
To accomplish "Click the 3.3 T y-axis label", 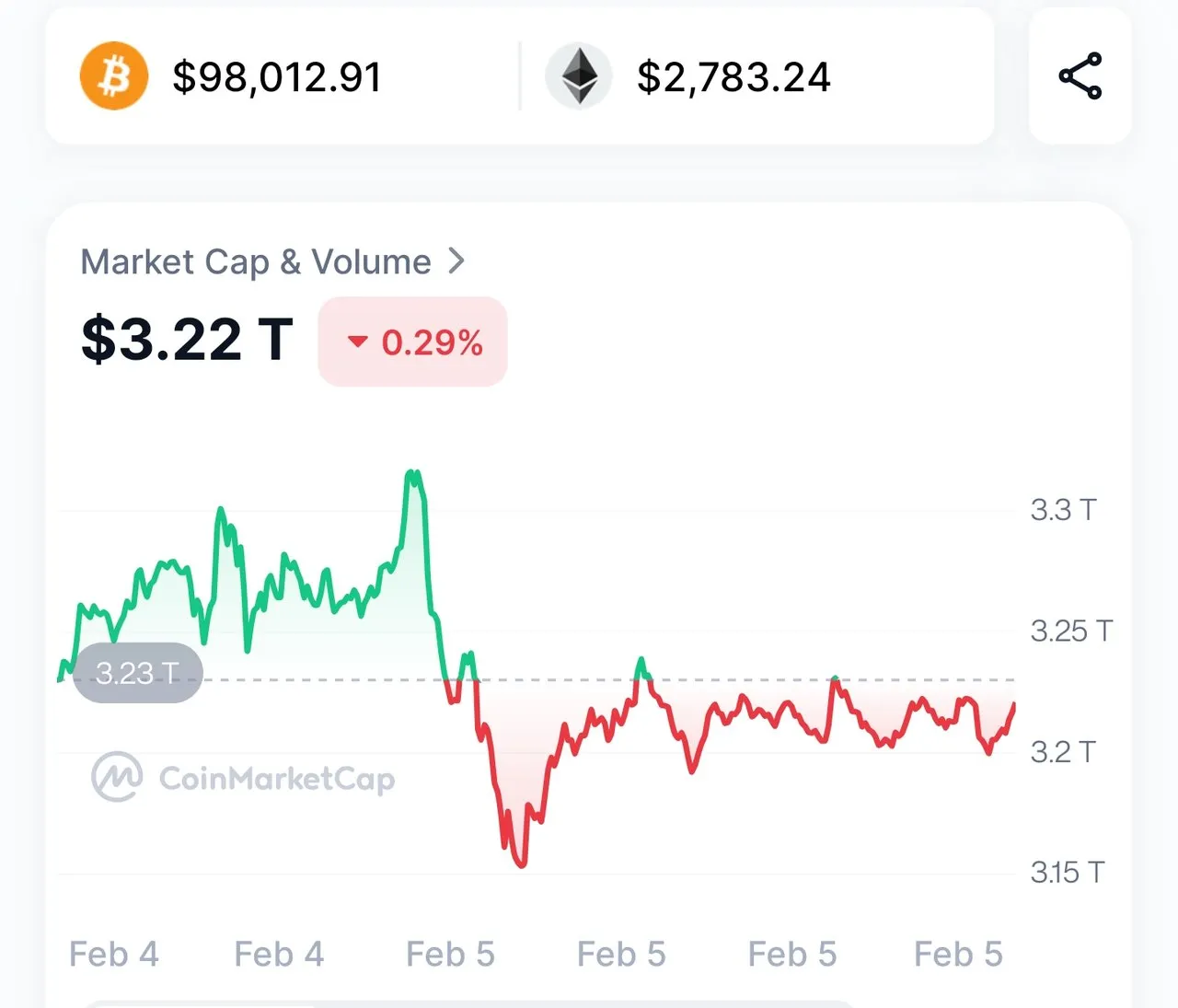I will pyautogui.click(x=1063, y=510).
